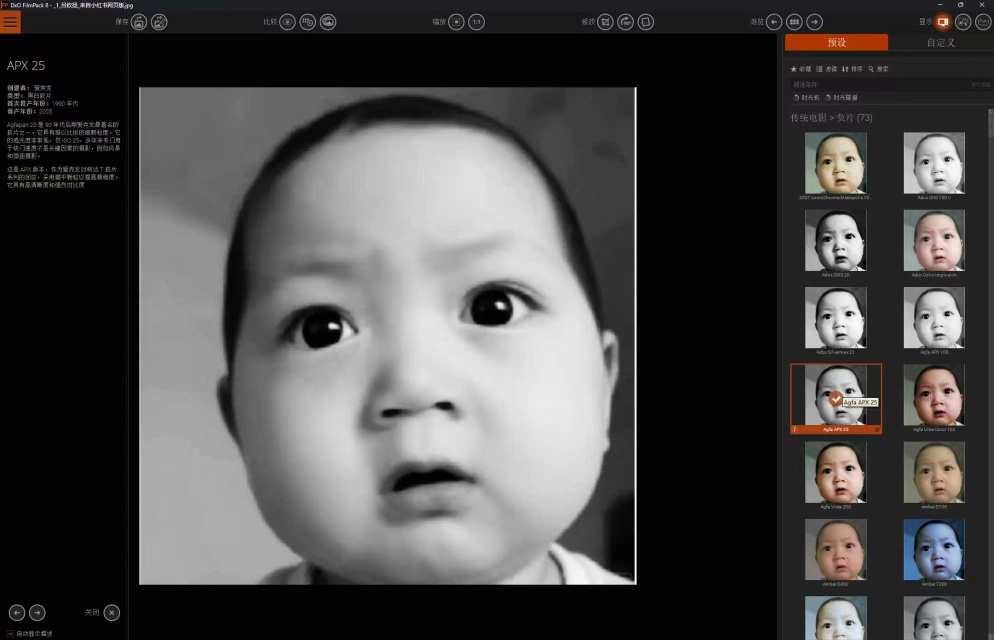Select the crop tool beside 修改
Image resolution: width=994 pixels, height=640 pixels.
click(x=605, y=22)
